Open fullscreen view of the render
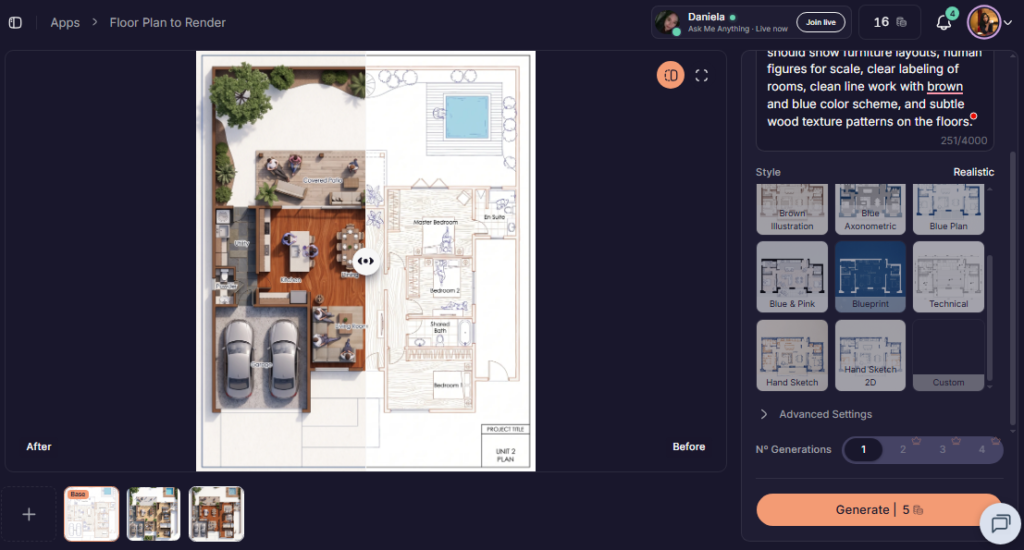1024x550 pixels. (701, 76)
